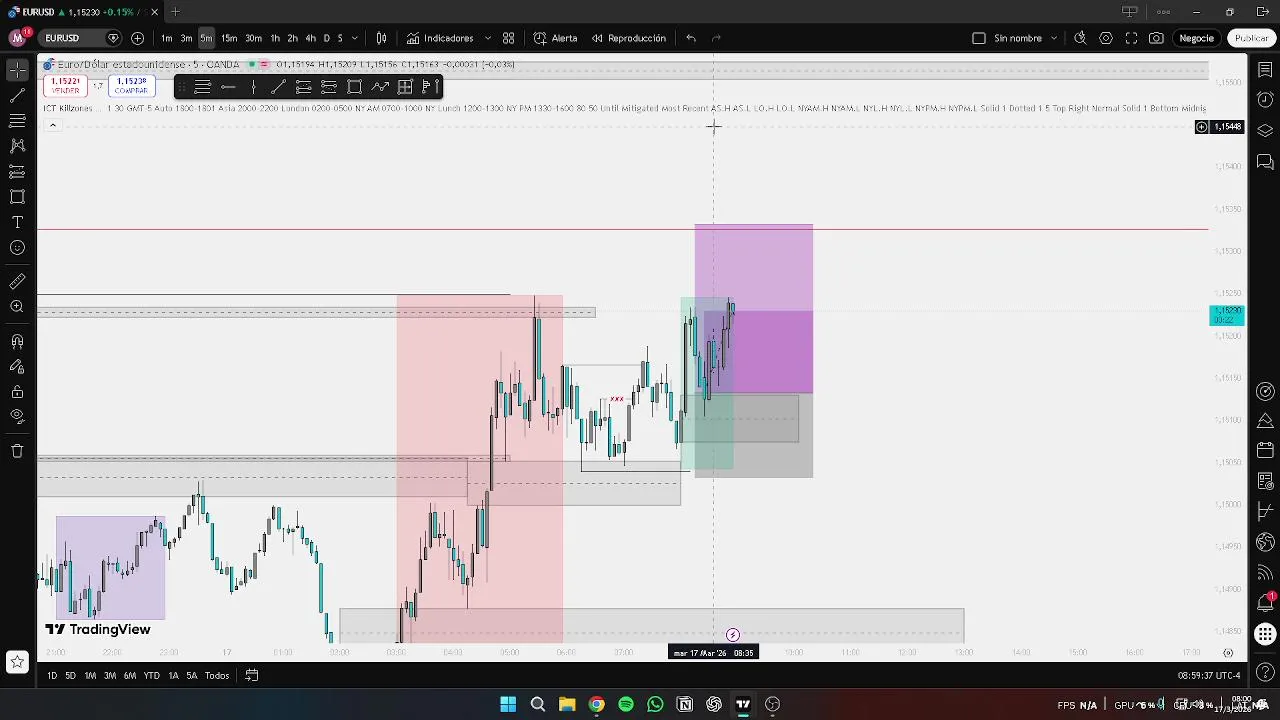Take a chart snapshot with camera icon
The height and width of the screenshot is (720, 1280).
(x=1156, y=38)
